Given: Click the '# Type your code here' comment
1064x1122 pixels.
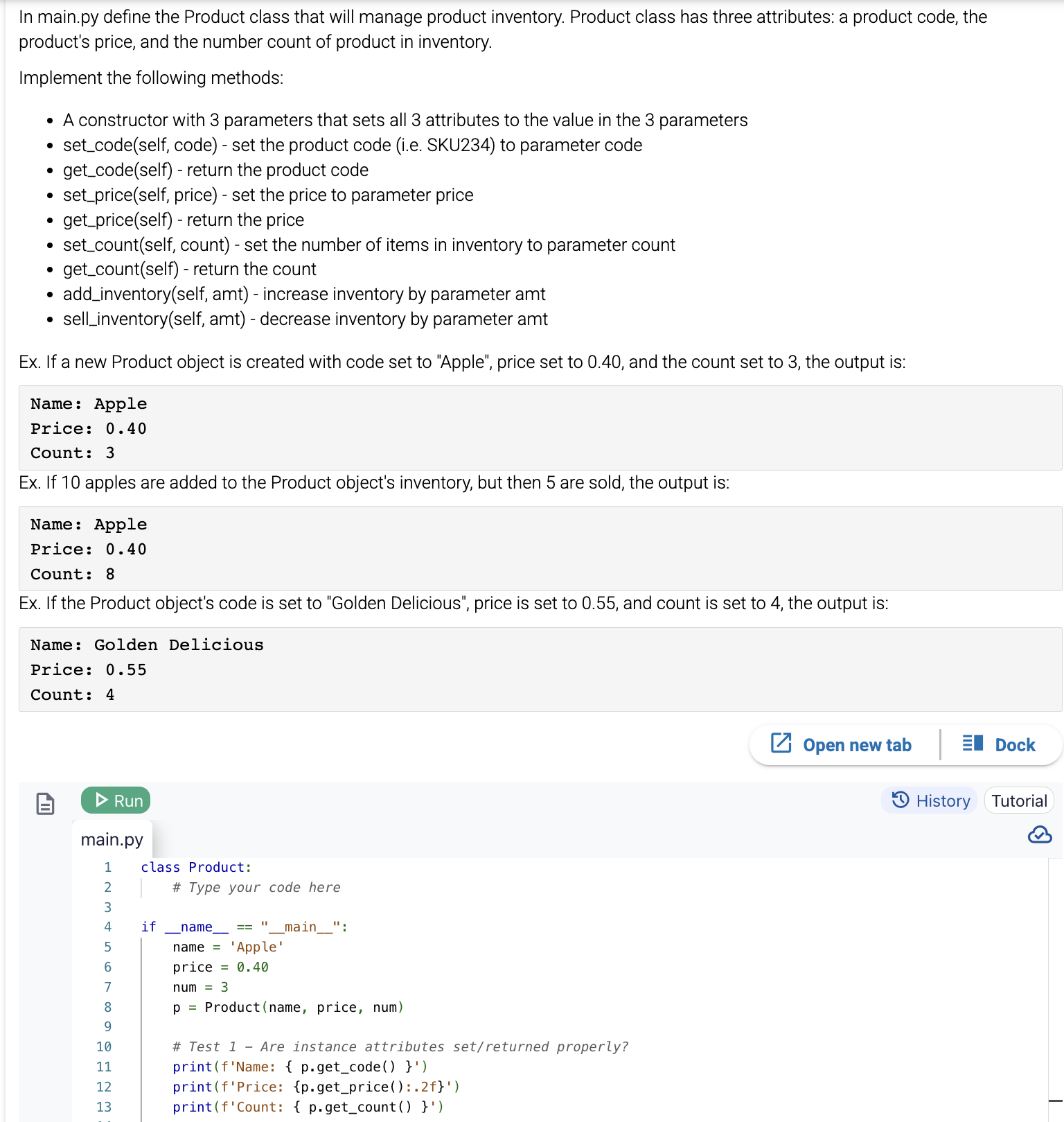Looking at the screenshot, I should (x=256, y=887).
